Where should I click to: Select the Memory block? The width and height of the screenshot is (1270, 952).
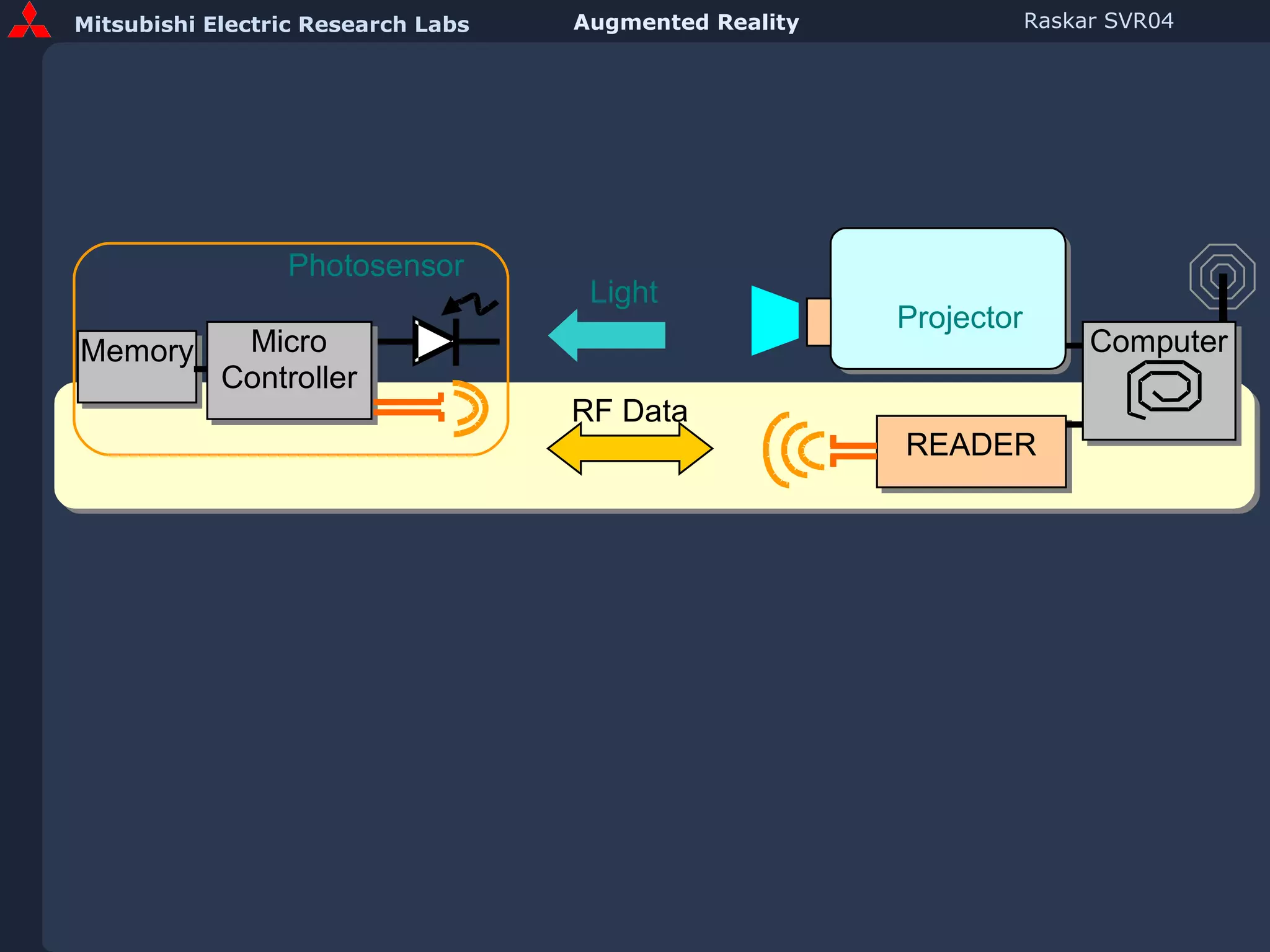coord(137,367)
